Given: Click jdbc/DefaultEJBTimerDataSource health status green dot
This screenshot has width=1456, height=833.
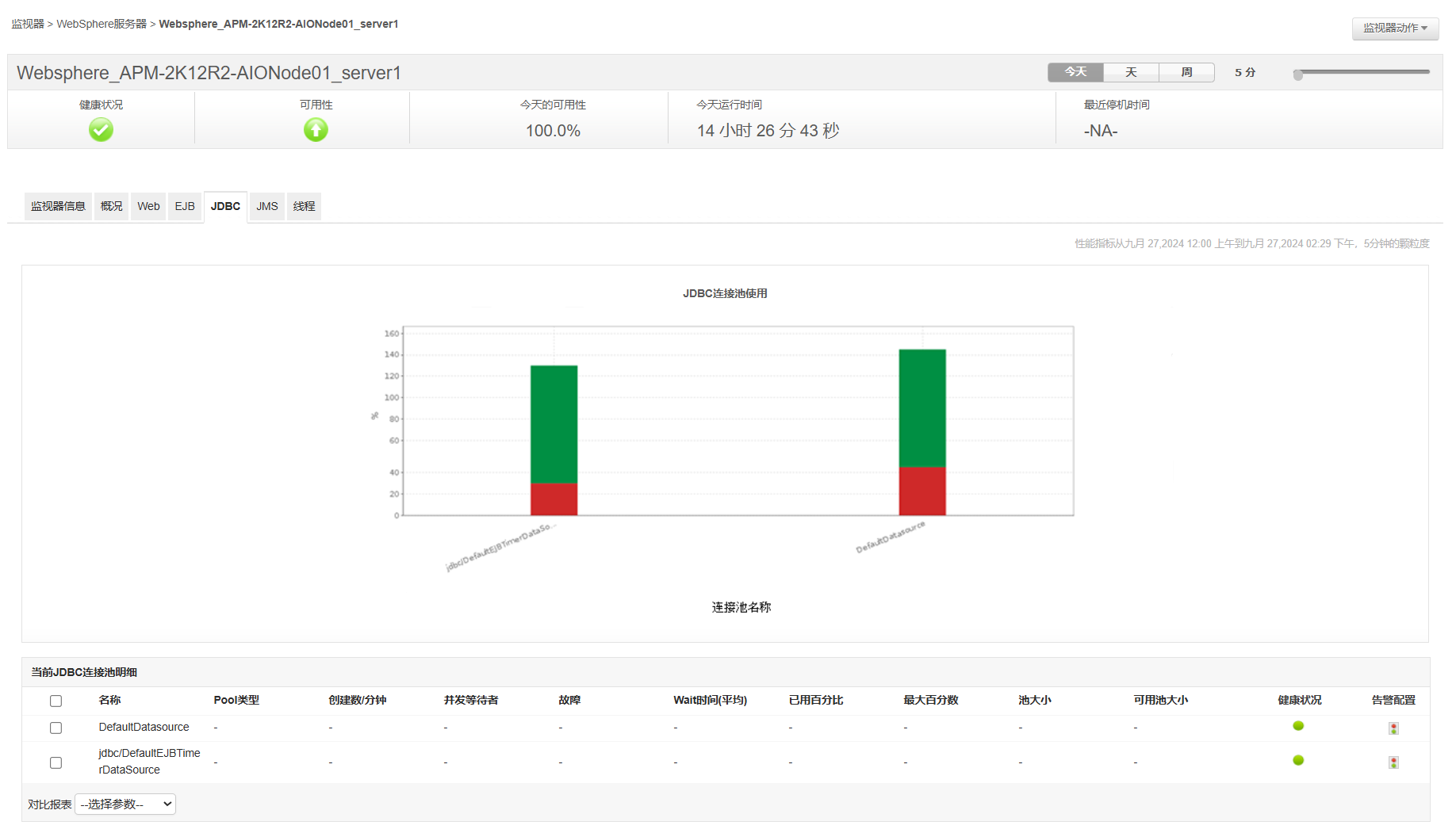Looking at the screenshot, I should tap(1298, 761).
